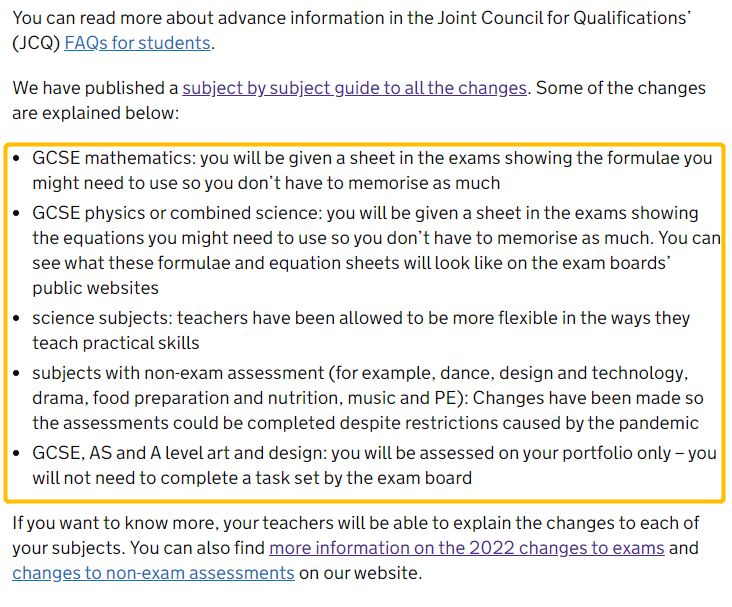Click the "(JCQ)" abbreviation text
Viewport: 732px width, 607px height.
(x=36, y=43)
